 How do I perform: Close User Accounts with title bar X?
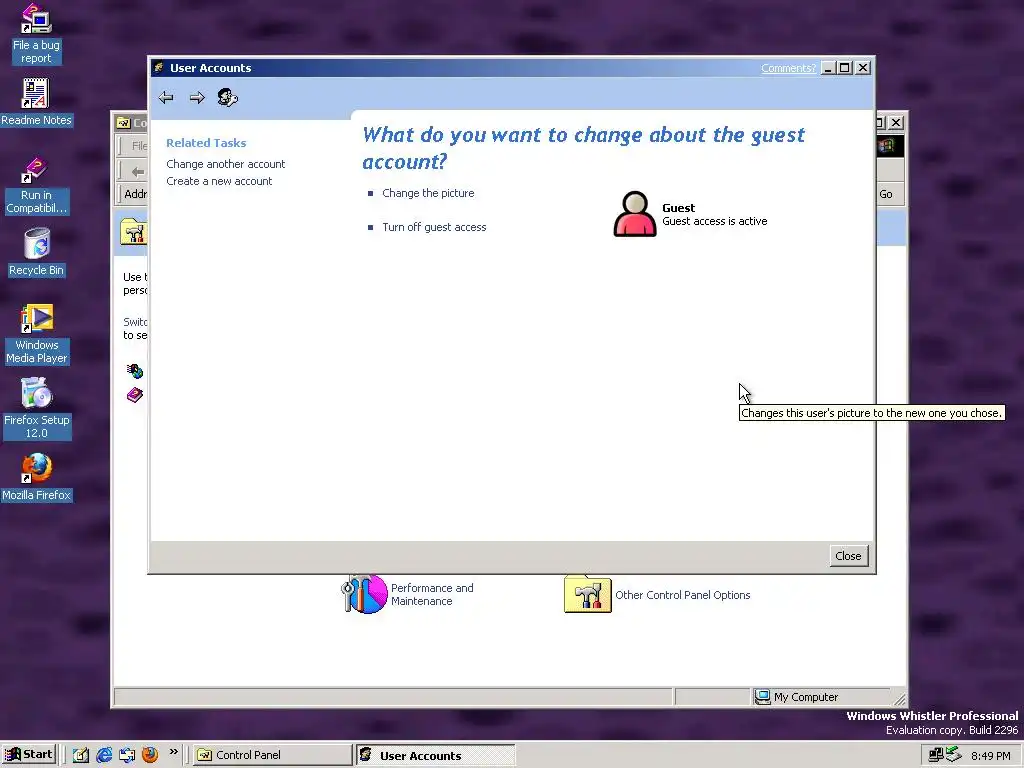click(x=863, y=68)
